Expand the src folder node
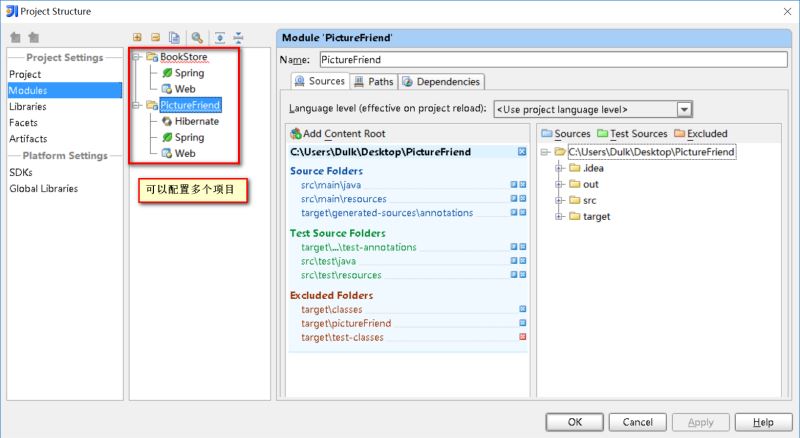Viewport: 800px width, 438px height. [559, 201]
